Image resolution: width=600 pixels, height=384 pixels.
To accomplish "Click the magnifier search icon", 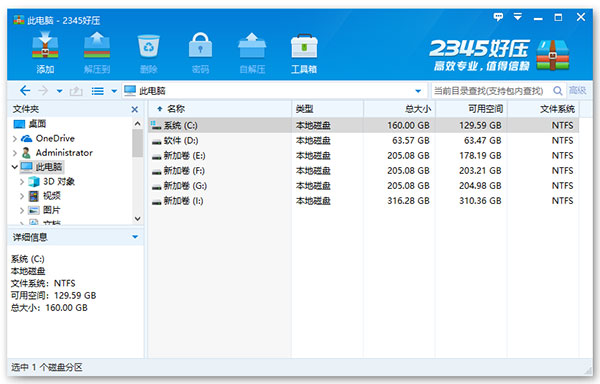I will [x=558, y=91].
